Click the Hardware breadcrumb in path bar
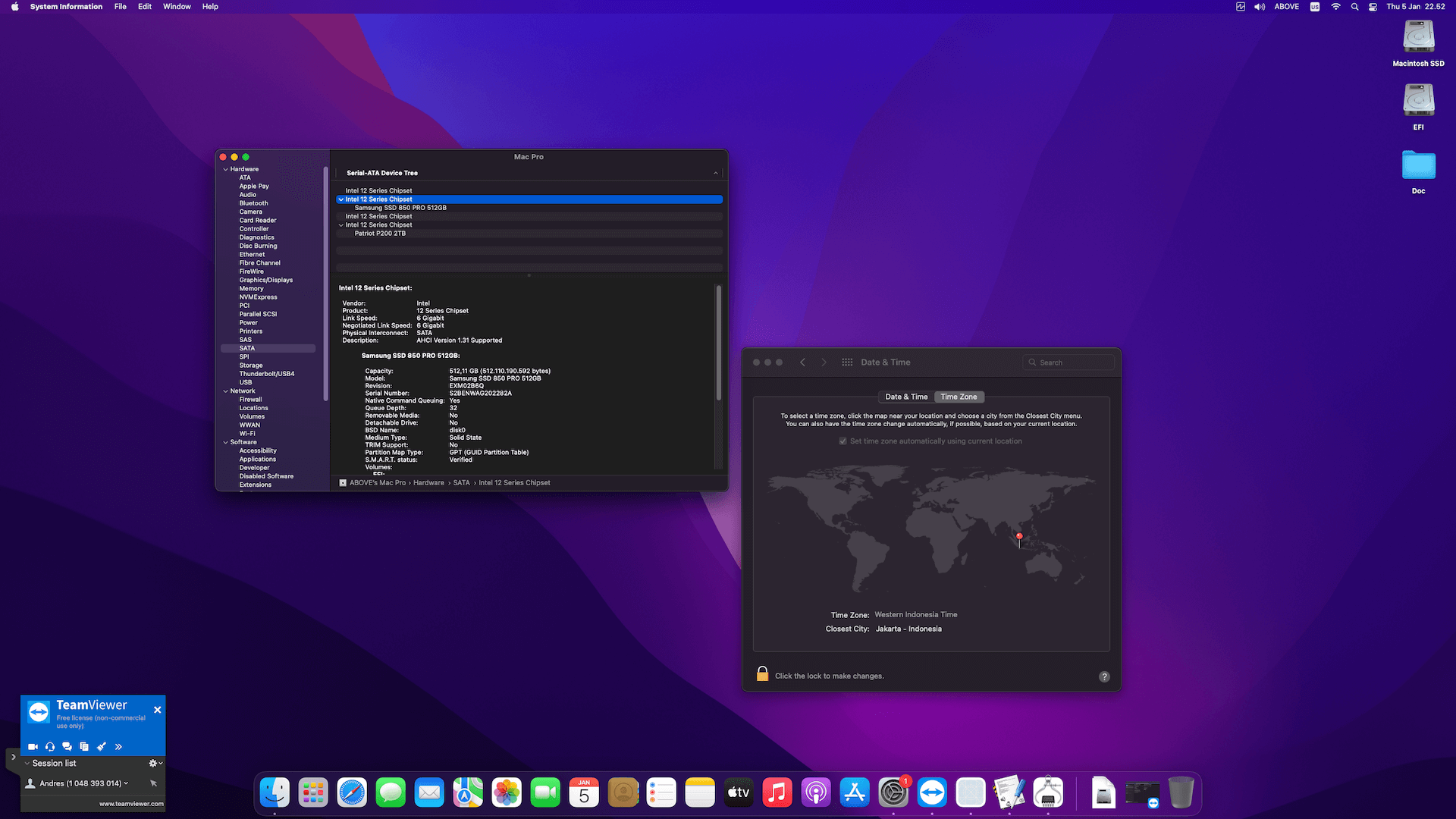 [x=428, y=483]
